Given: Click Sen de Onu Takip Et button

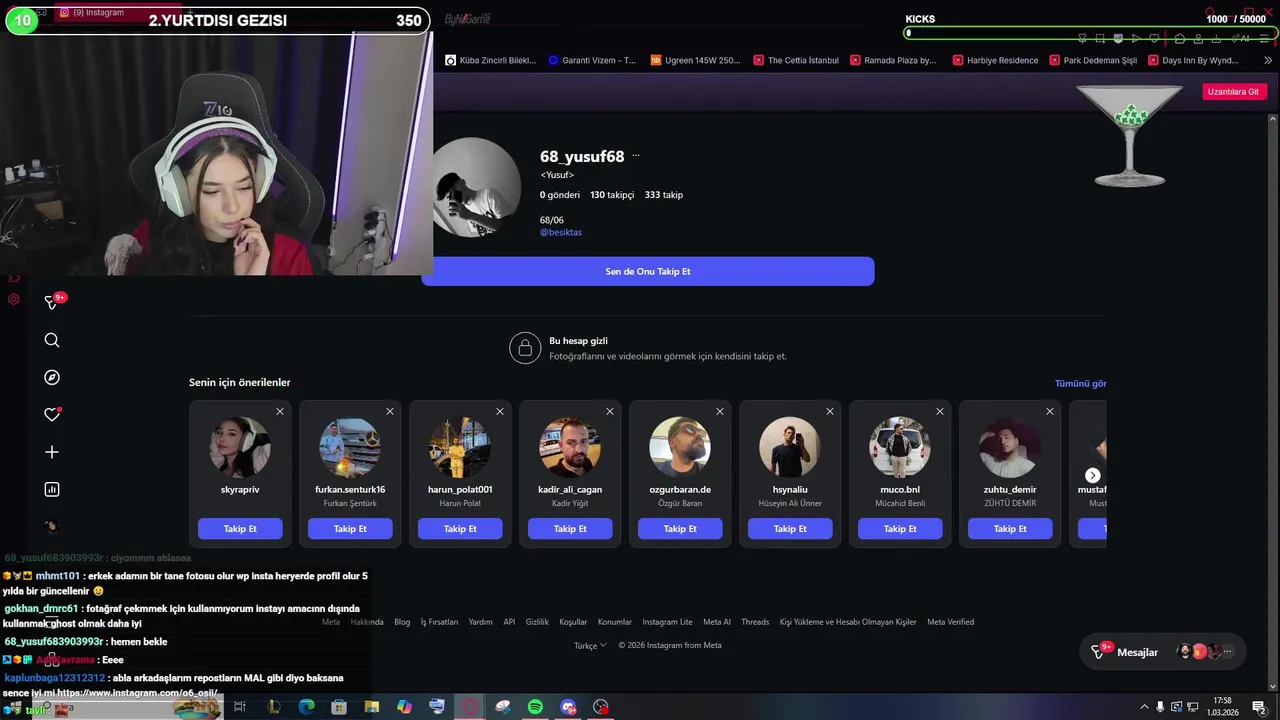Looking at the screenshot, I should [648, 271].
